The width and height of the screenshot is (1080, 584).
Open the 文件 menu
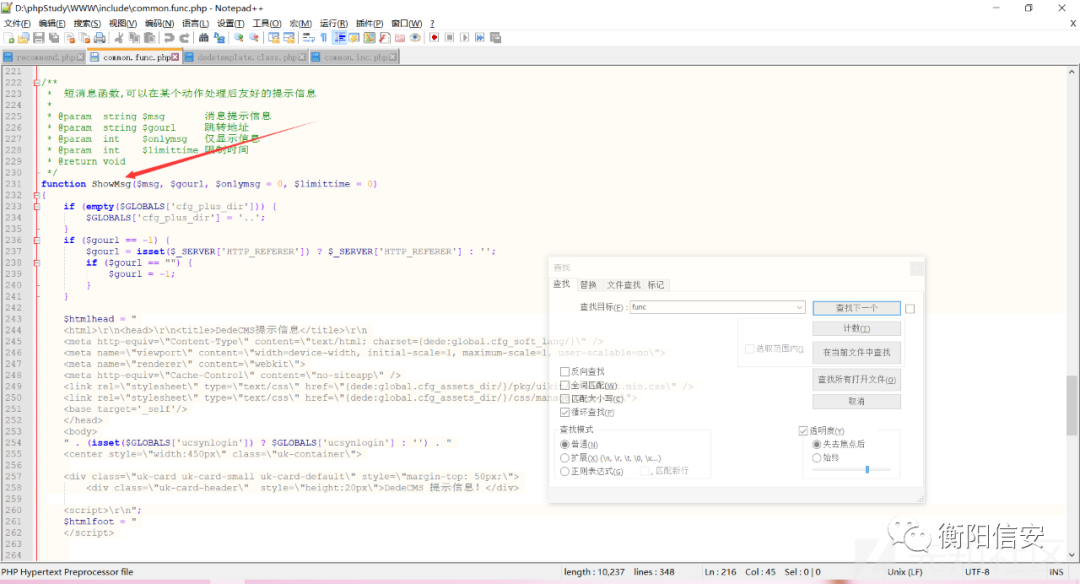click(x=17, y=23)
